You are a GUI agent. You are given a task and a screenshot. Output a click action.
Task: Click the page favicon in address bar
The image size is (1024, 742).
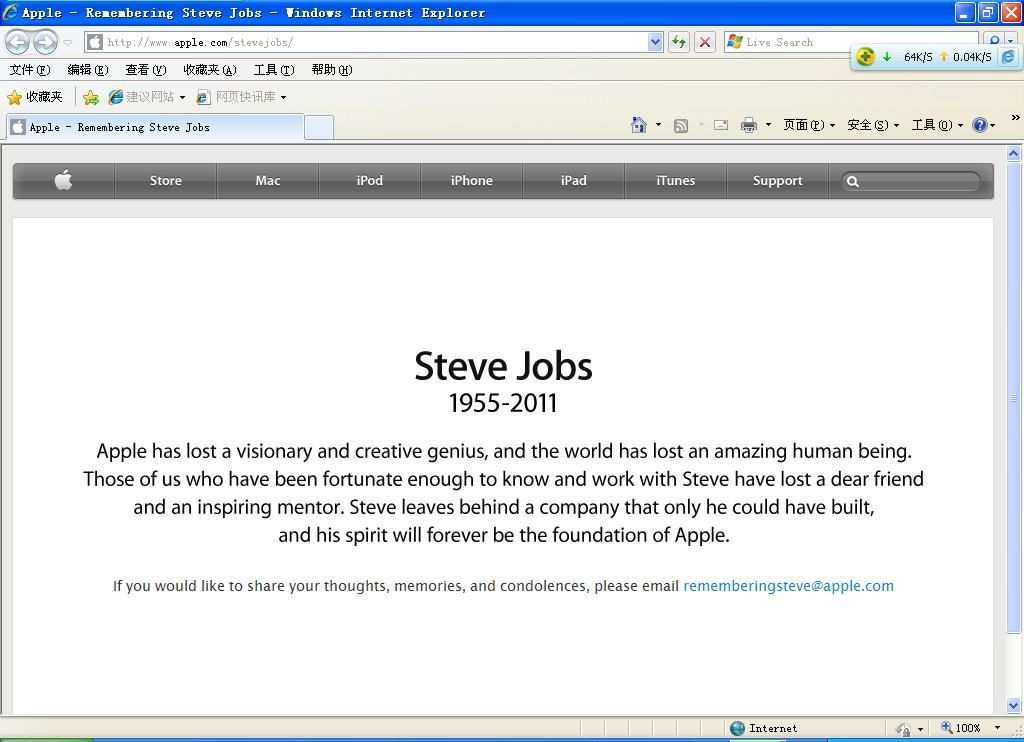[x=95, y=42]
